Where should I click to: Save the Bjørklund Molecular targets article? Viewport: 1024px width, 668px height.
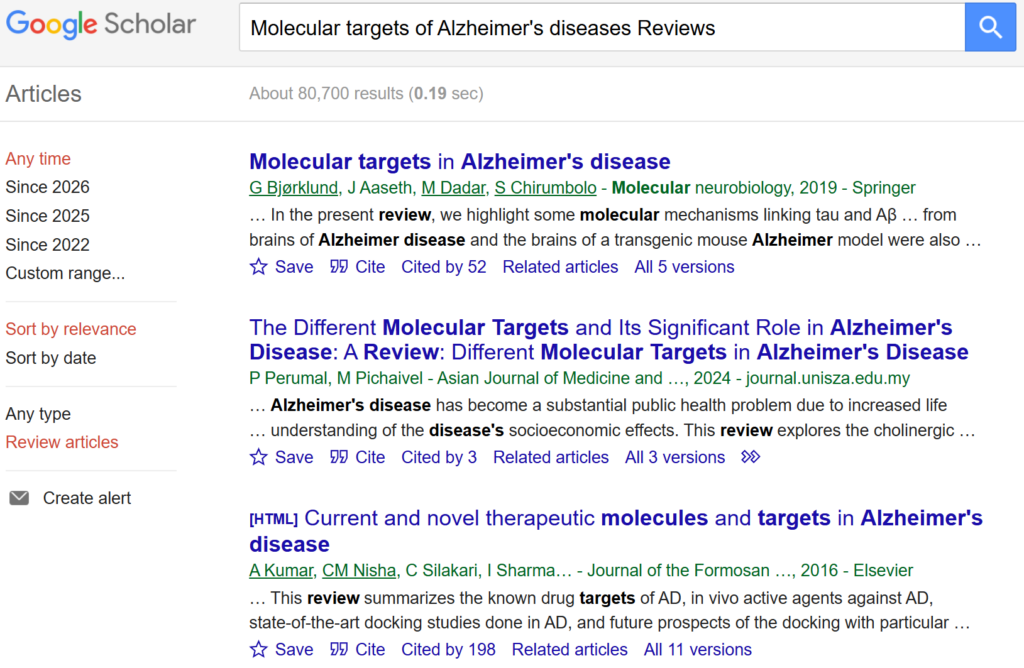(x=281, y=267)
